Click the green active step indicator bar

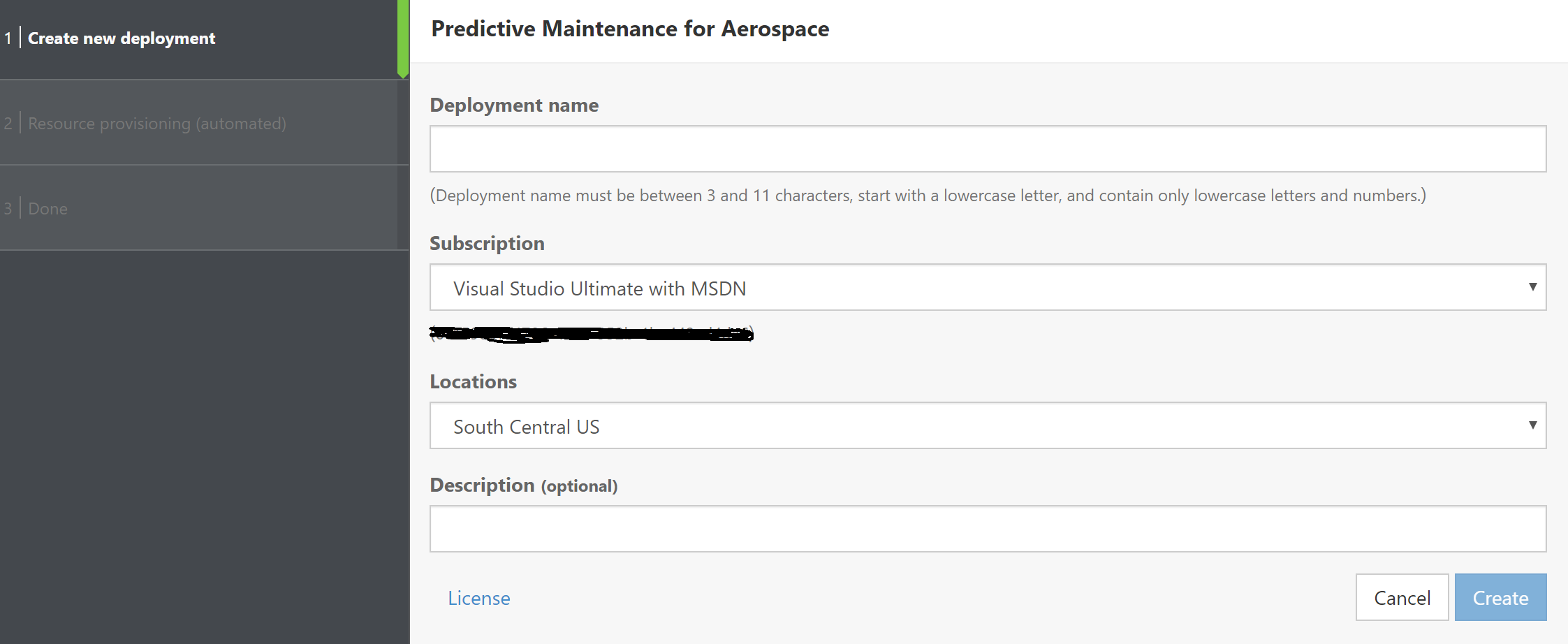[403, 38]
